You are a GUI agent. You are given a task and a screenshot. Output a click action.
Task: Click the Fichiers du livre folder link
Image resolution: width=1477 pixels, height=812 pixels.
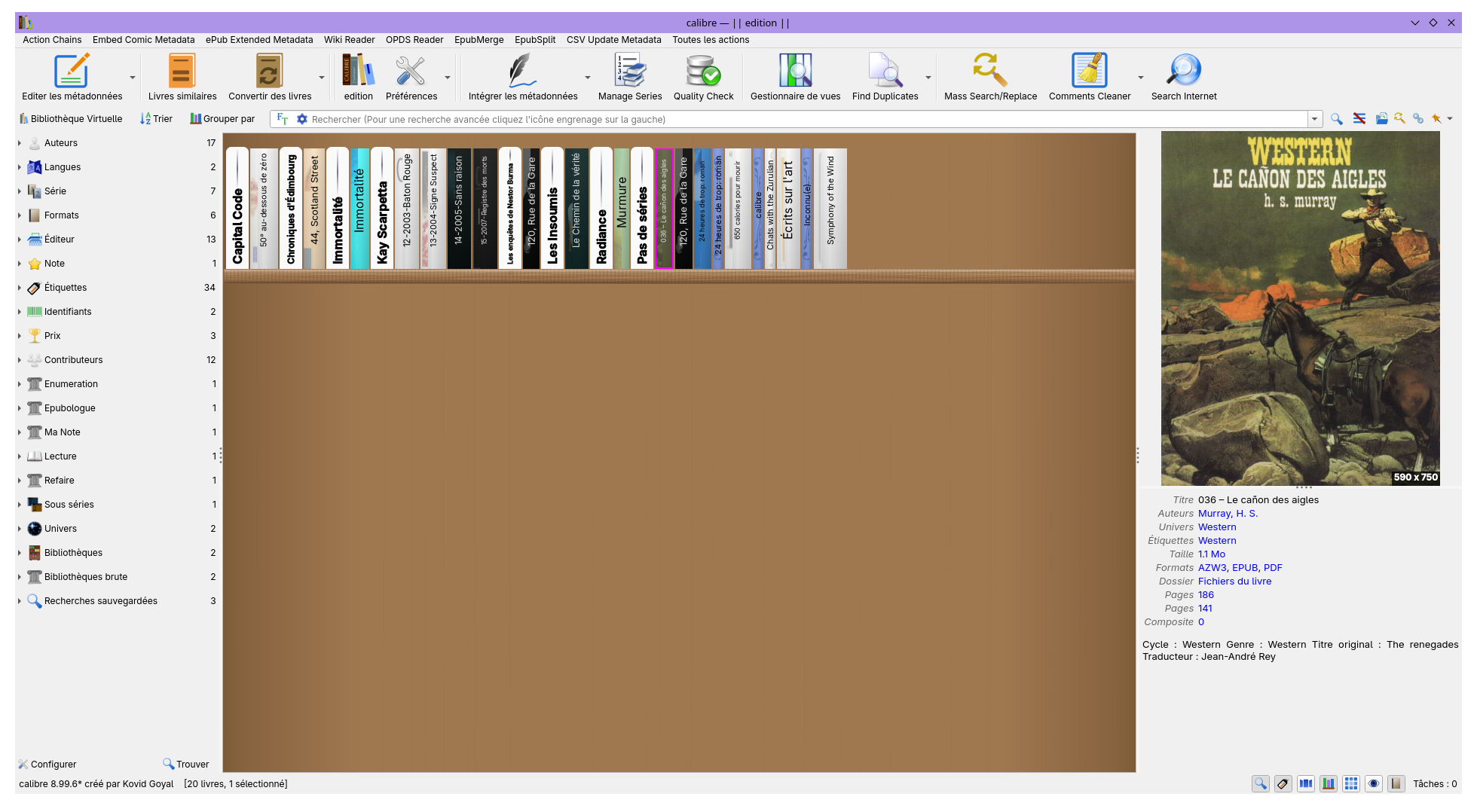tap(1234, 582)
